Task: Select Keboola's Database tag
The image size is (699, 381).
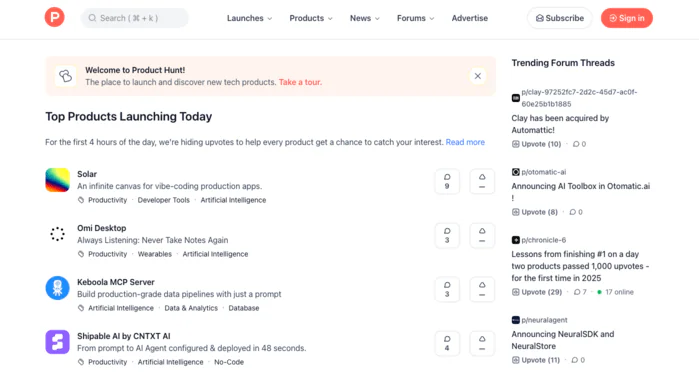Action: point(244,308)
